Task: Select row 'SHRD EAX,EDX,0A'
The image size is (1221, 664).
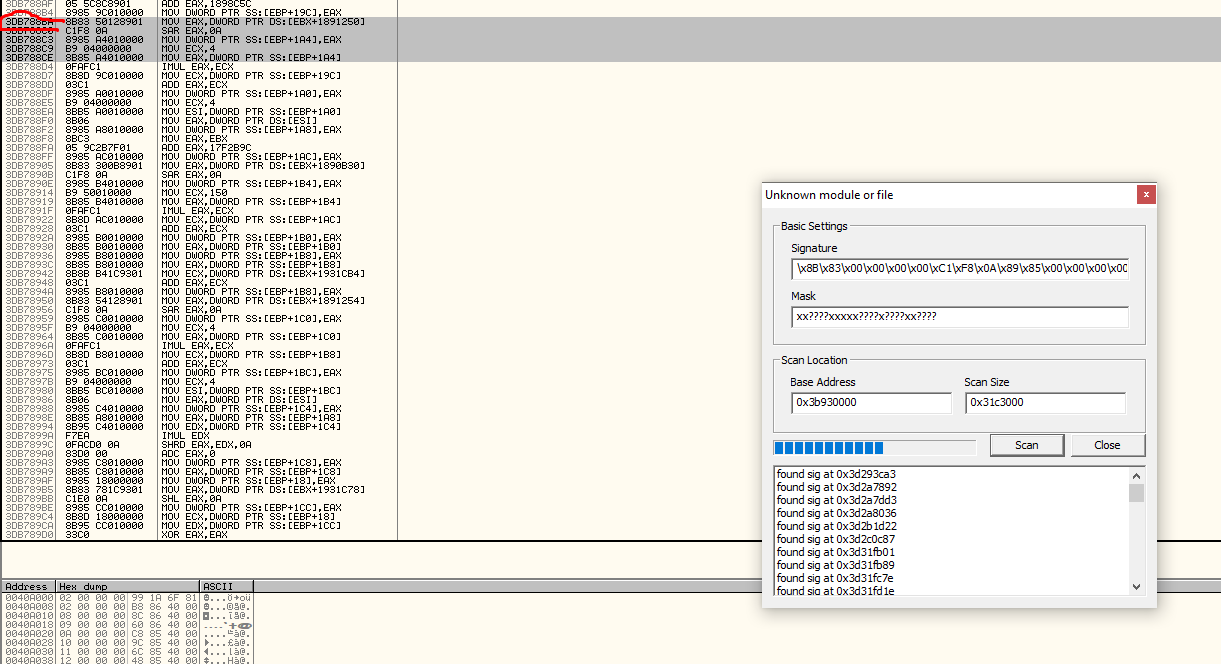Action: coord(200,444)
